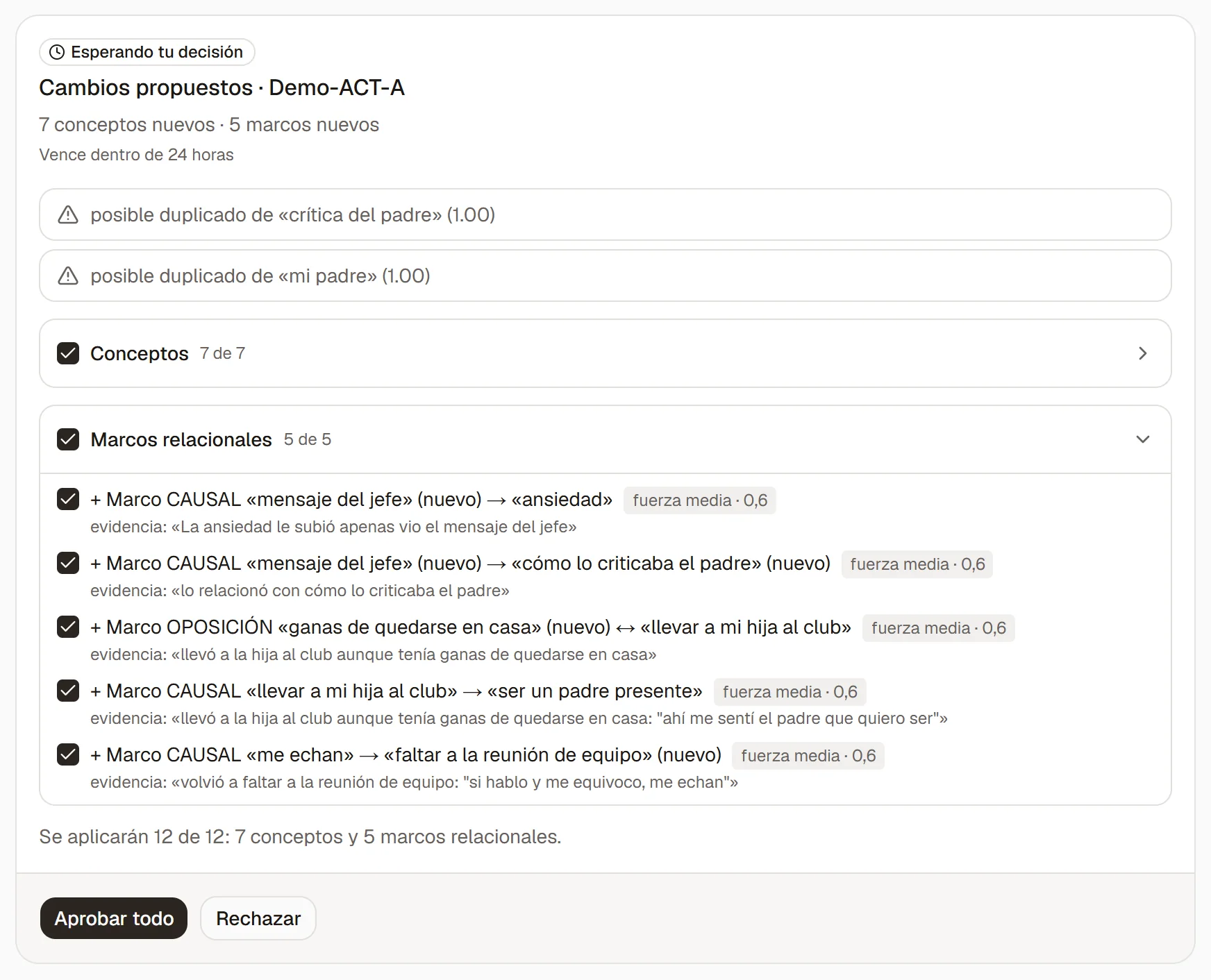The height and width of the screenshot is (980, 1211).
Task: Click the «5 de 5» count in Marcos relacionales
Action: click(308, 439)
